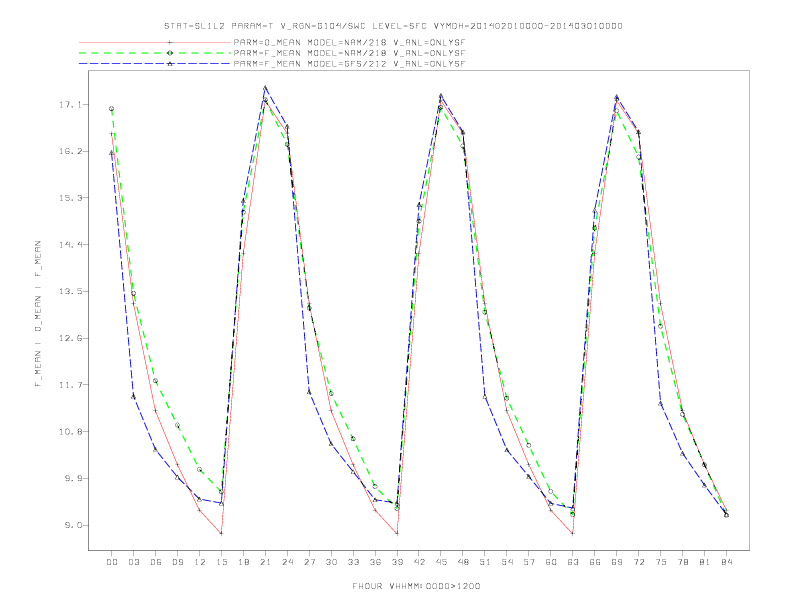This screenshot has width=792, height=612.
Task: Click the 00 forecast hour tick label
Action: [112, 562]
